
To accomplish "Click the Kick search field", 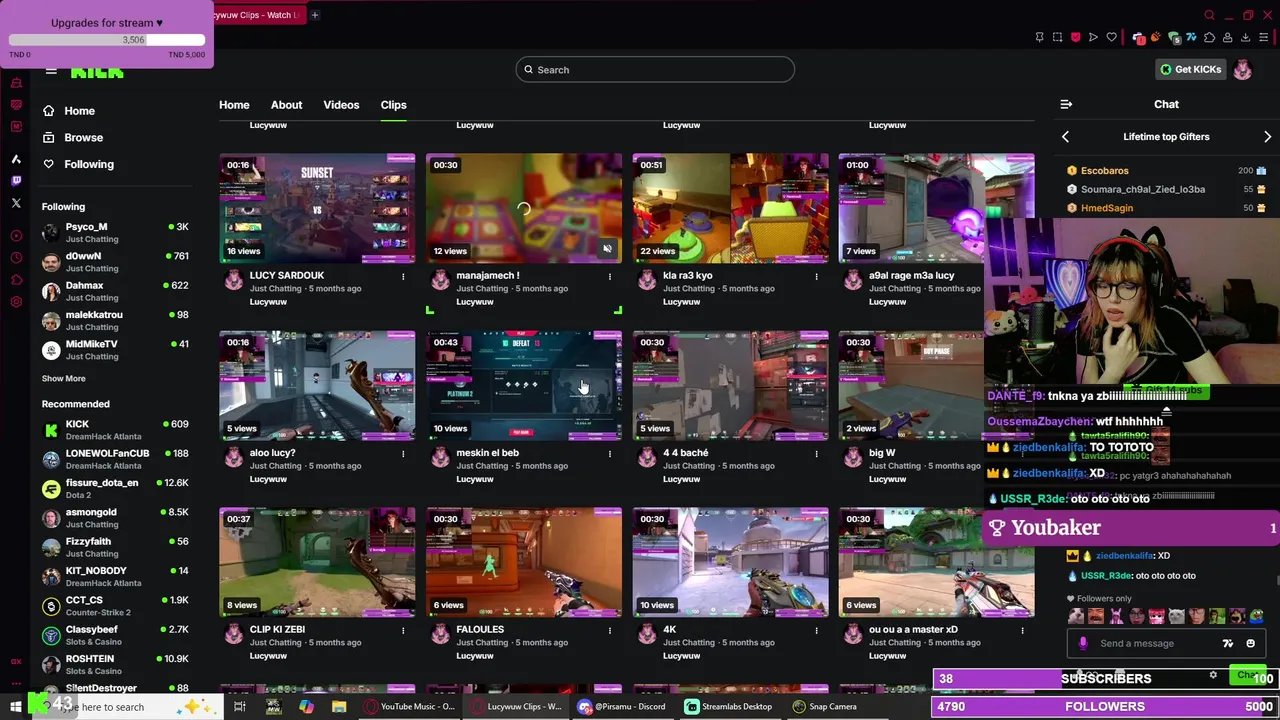I will 655,70.
